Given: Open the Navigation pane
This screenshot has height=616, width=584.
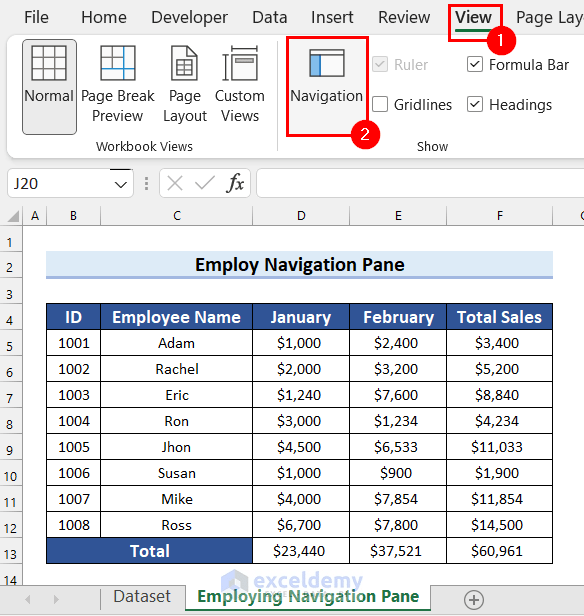Looking at the screenshot, I should (326, 86).
